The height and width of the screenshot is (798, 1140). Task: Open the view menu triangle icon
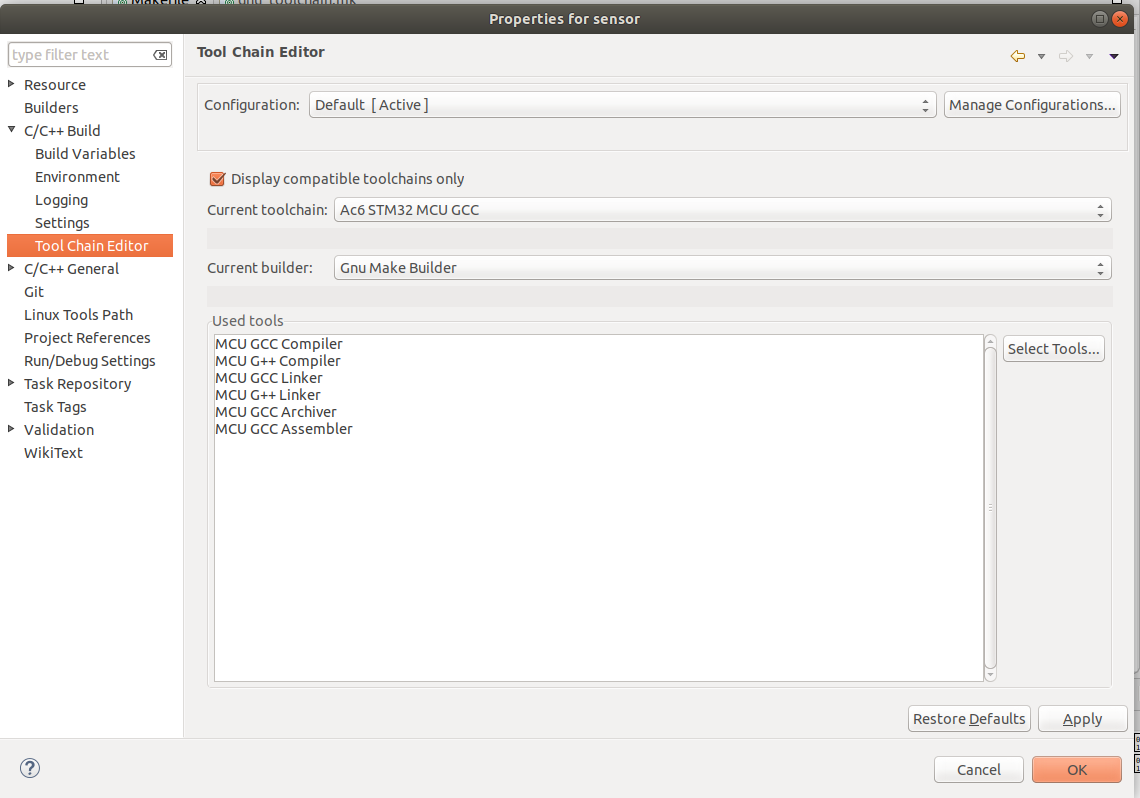1114,56
